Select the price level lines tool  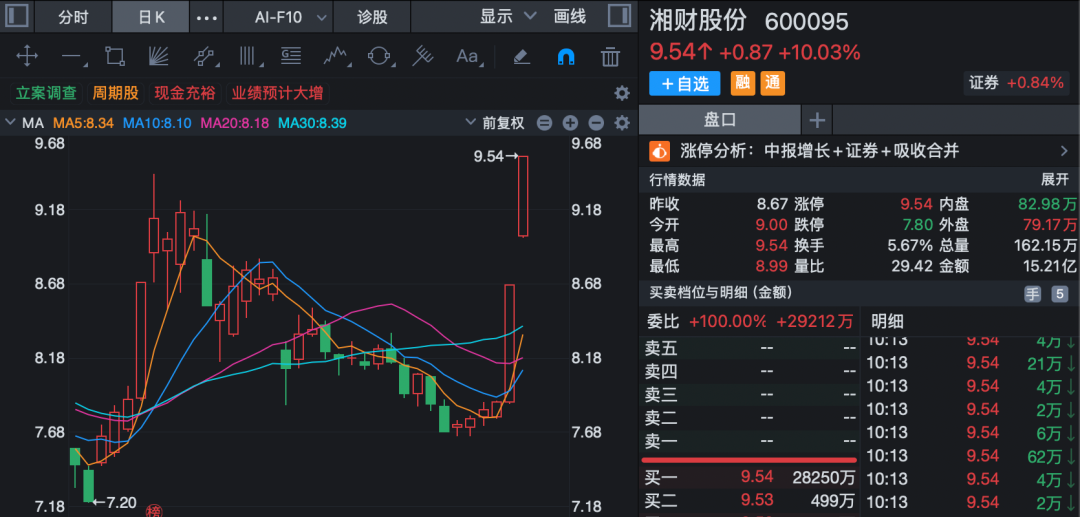pyautogui.click(x=291, y=56)
